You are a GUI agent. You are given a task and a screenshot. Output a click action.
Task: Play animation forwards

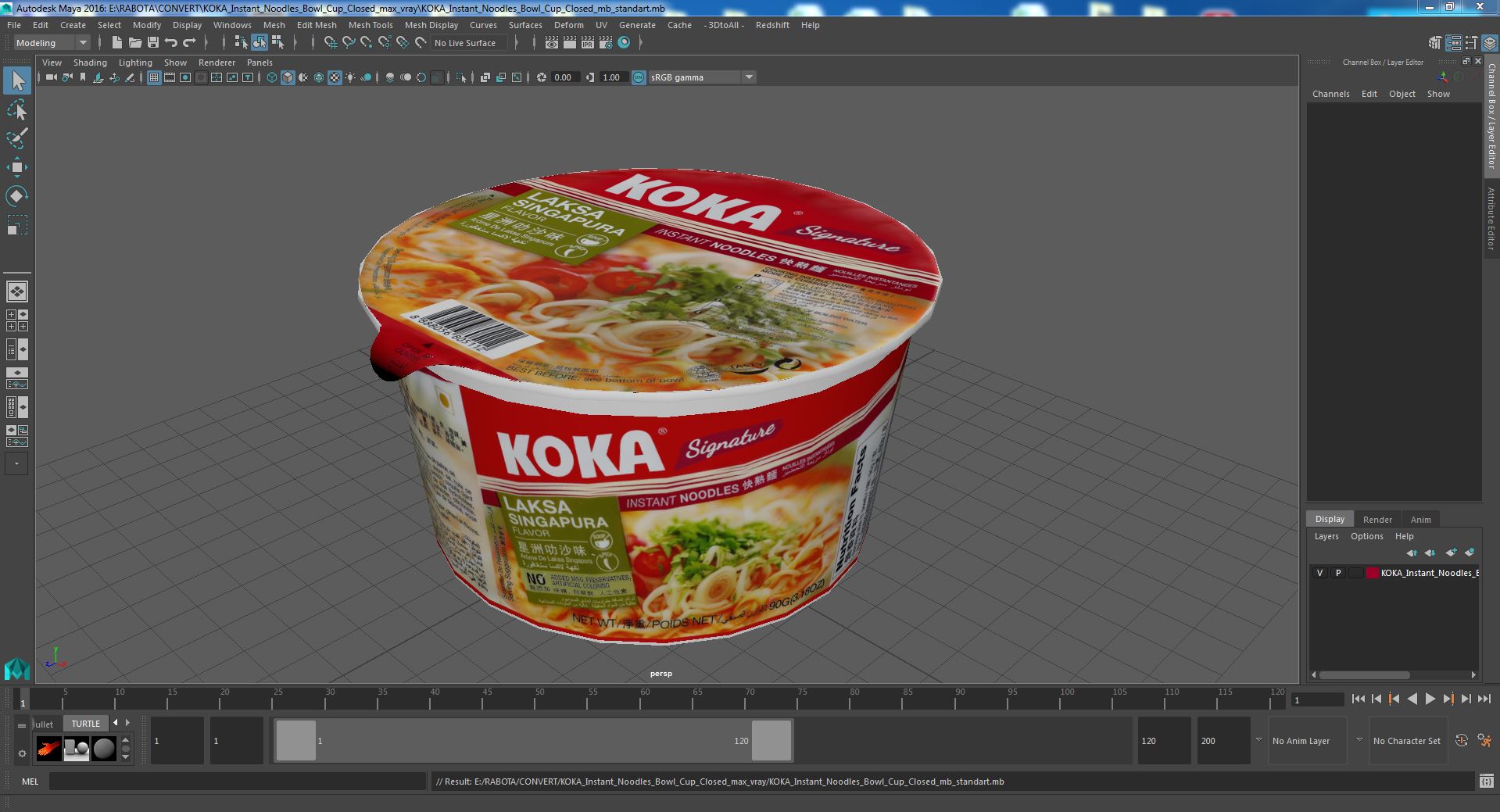(x=1430, y=699)
